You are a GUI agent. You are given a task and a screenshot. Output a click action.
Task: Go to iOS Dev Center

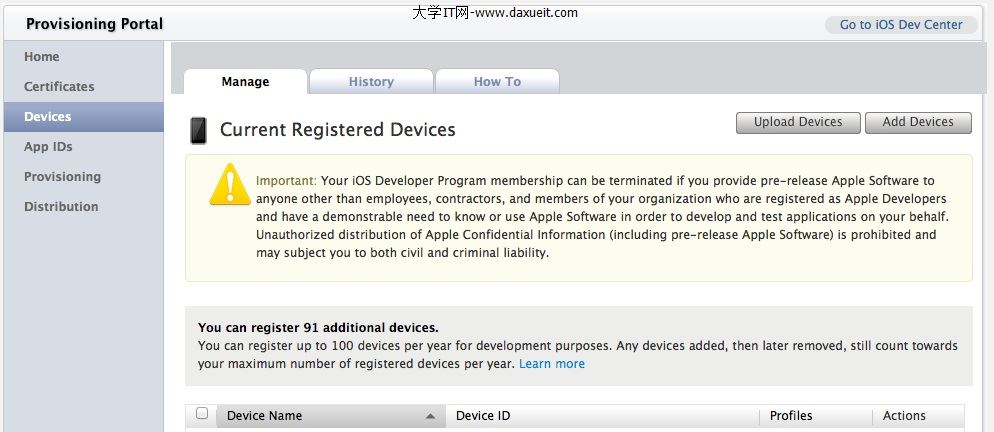[x=901, y=25]
